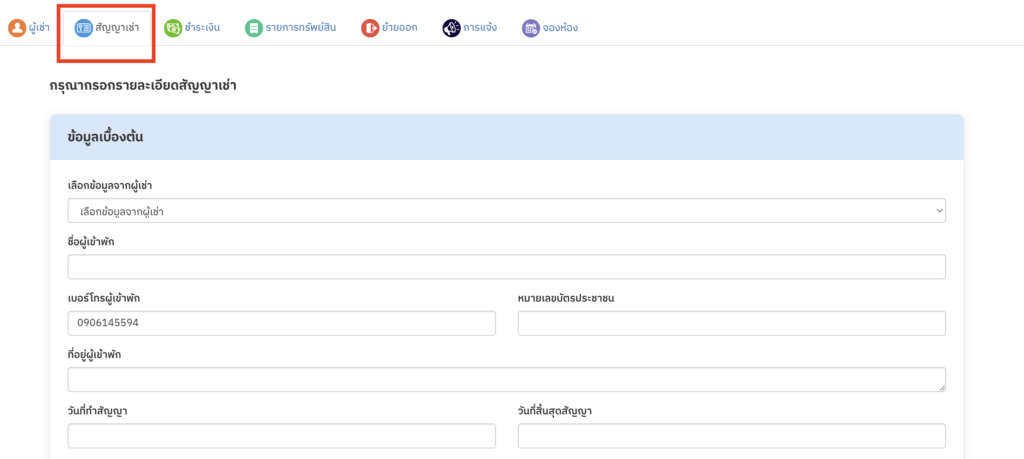This screenshot has height=459, width=1024.
Task: Click the ชื่อผู้เข้าพัก name input field
Action: (506, 267)
